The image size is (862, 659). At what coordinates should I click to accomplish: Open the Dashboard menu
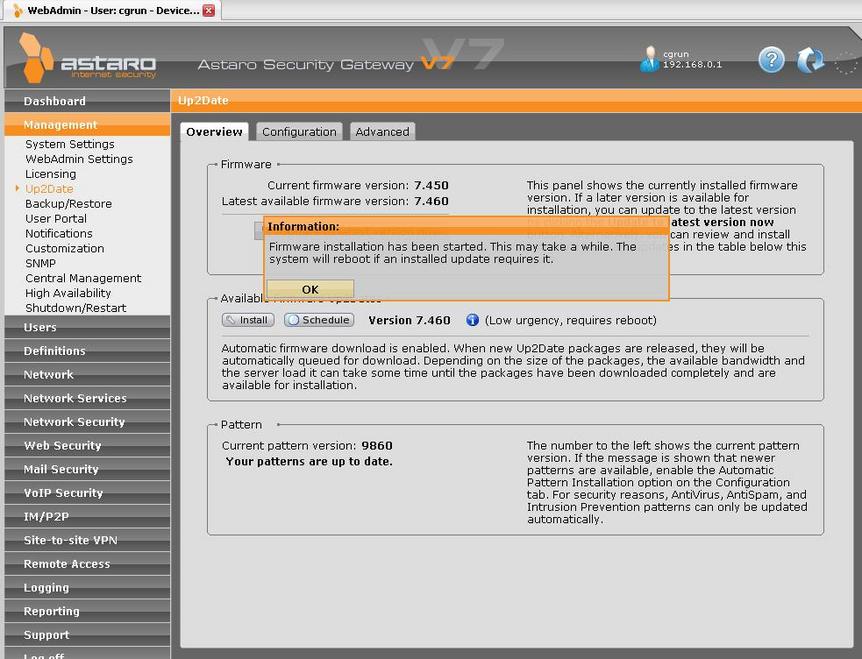[x=87, y=101]
